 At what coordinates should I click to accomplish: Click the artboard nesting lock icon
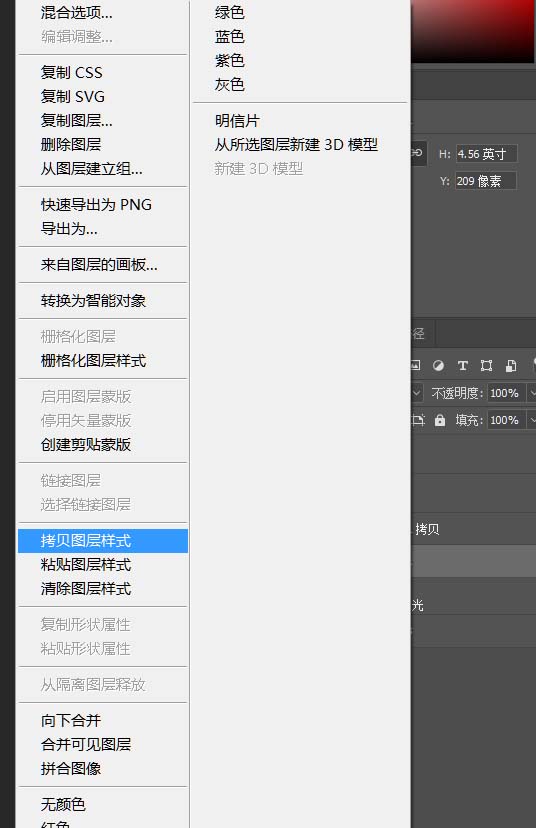click(418, 420)
